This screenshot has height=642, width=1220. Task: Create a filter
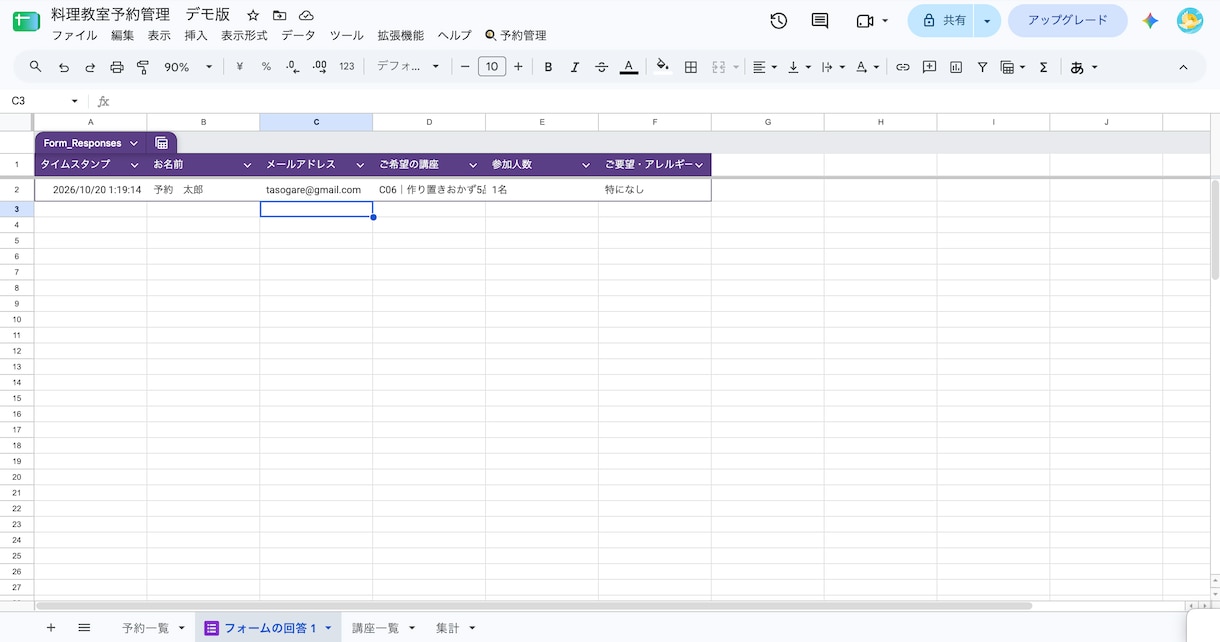[983, 67]
